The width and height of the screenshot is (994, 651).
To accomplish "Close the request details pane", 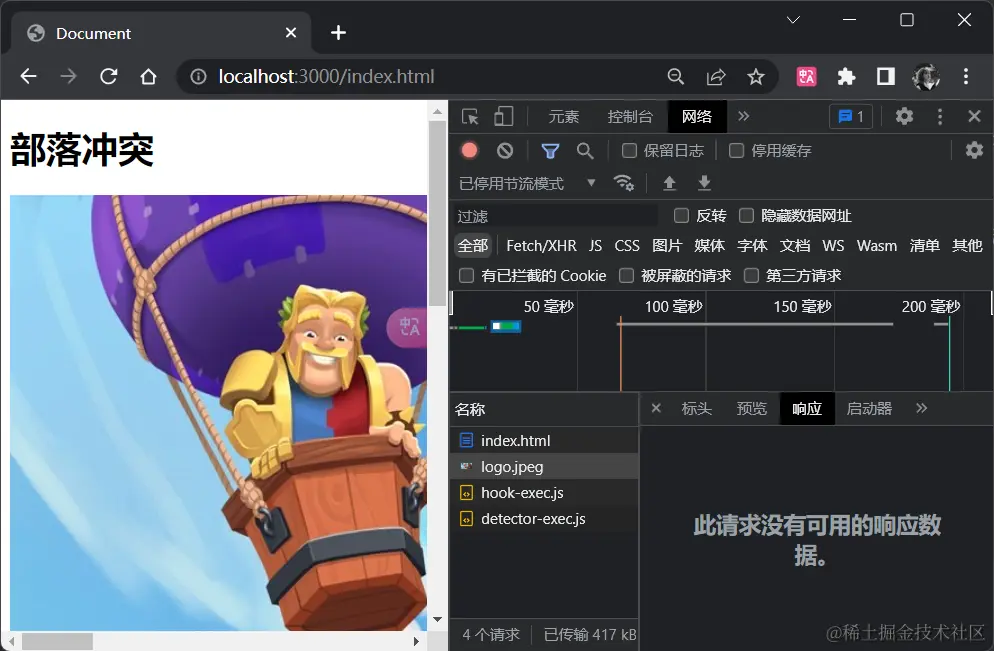I will click(x=656, y=408).
